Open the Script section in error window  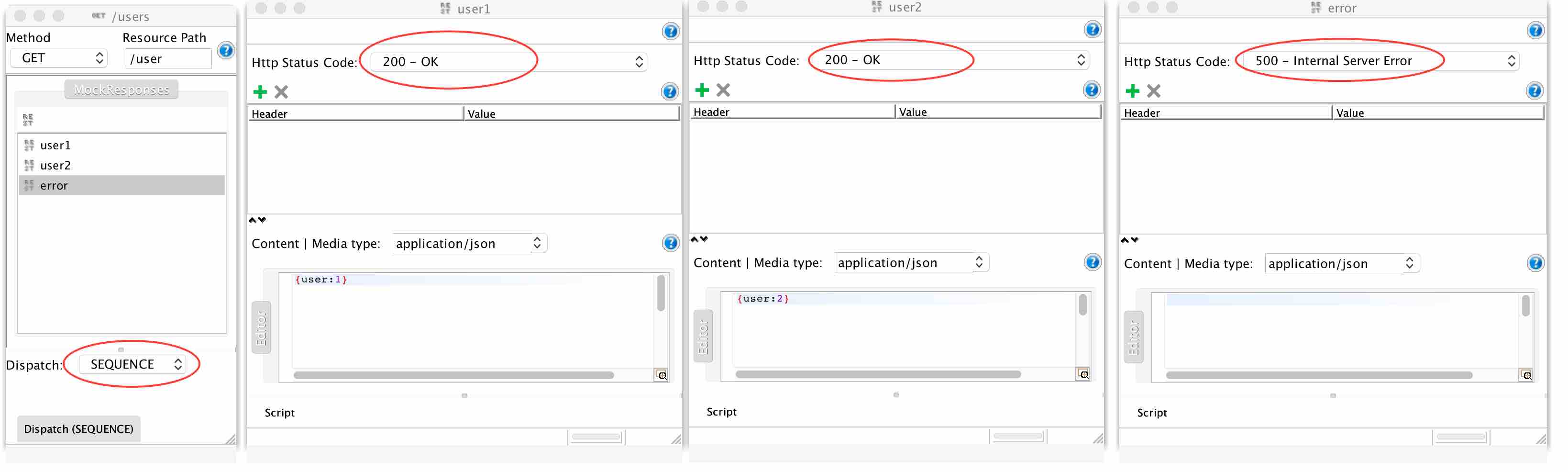1152,413
